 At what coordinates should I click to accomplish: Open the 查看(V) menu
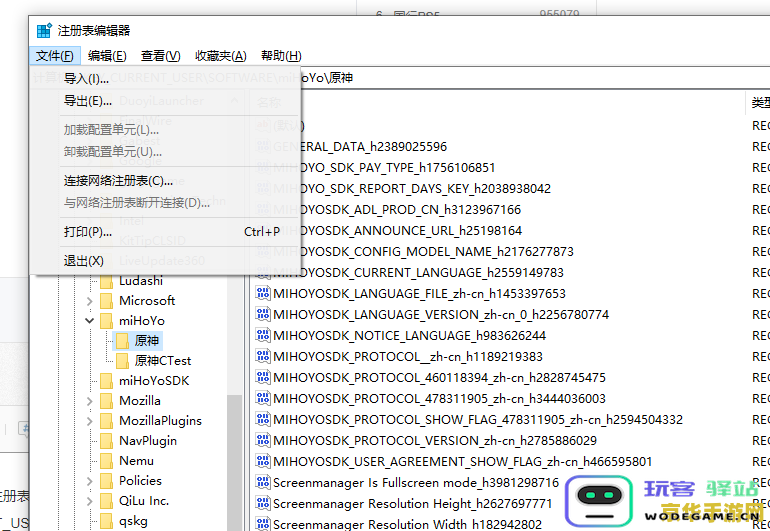tap(161, 56)
